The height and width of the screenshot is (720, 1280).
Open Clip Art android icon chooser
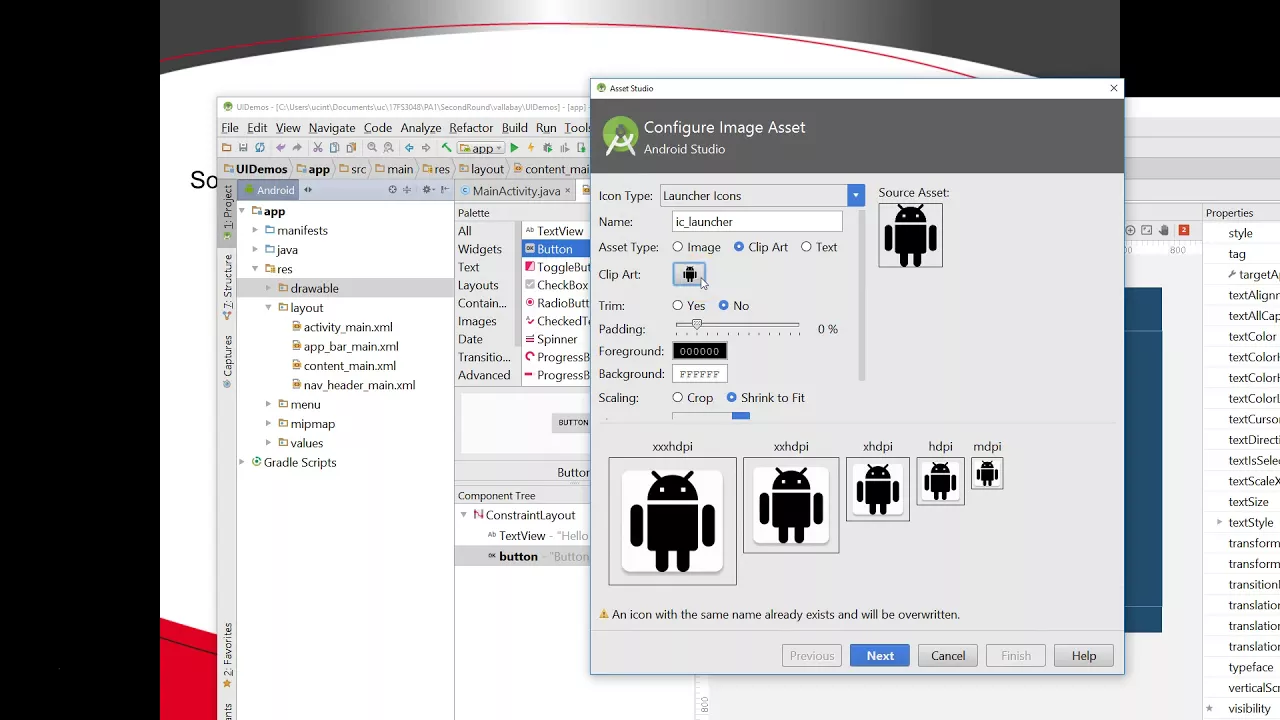(689, 274)
